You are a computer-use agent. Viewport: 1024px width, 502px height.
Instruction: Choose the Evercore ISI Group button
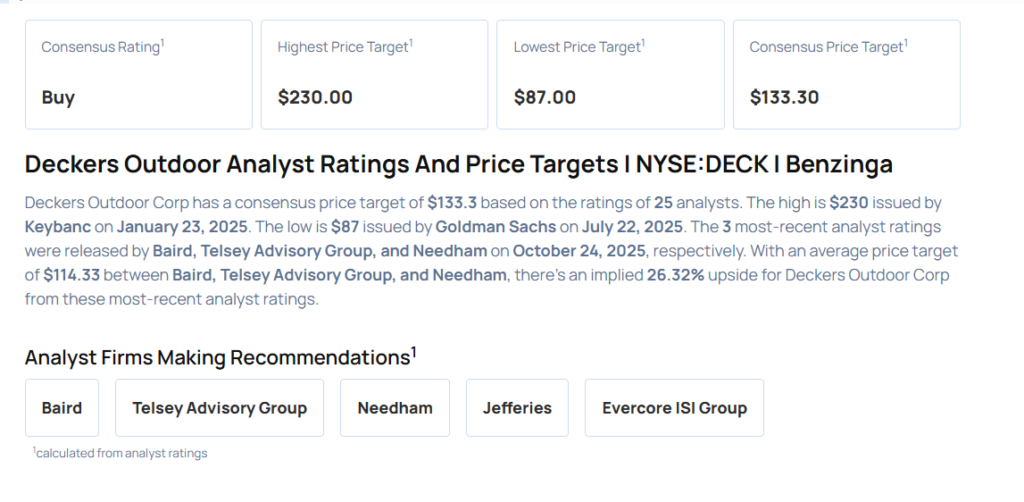674,408
